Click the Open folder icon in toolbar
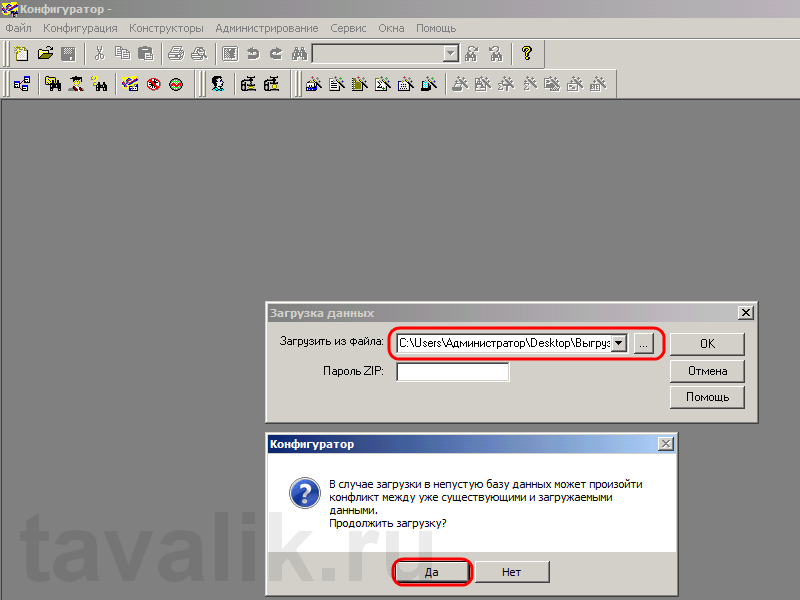Viewport: 800px width, 600px height. coord(45,53)
